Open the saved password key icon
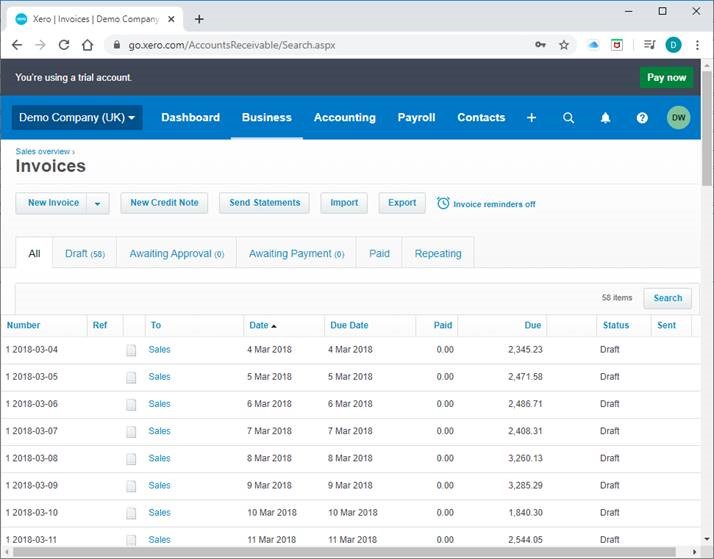 click(541, 45)
